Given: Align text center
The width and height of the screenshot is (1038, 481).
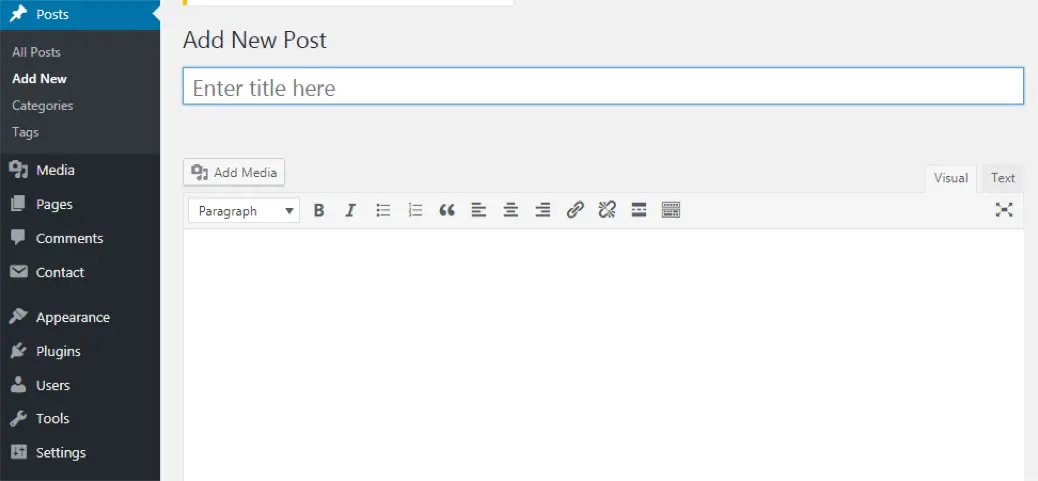Looking at the screenshot, I should 510,210.
